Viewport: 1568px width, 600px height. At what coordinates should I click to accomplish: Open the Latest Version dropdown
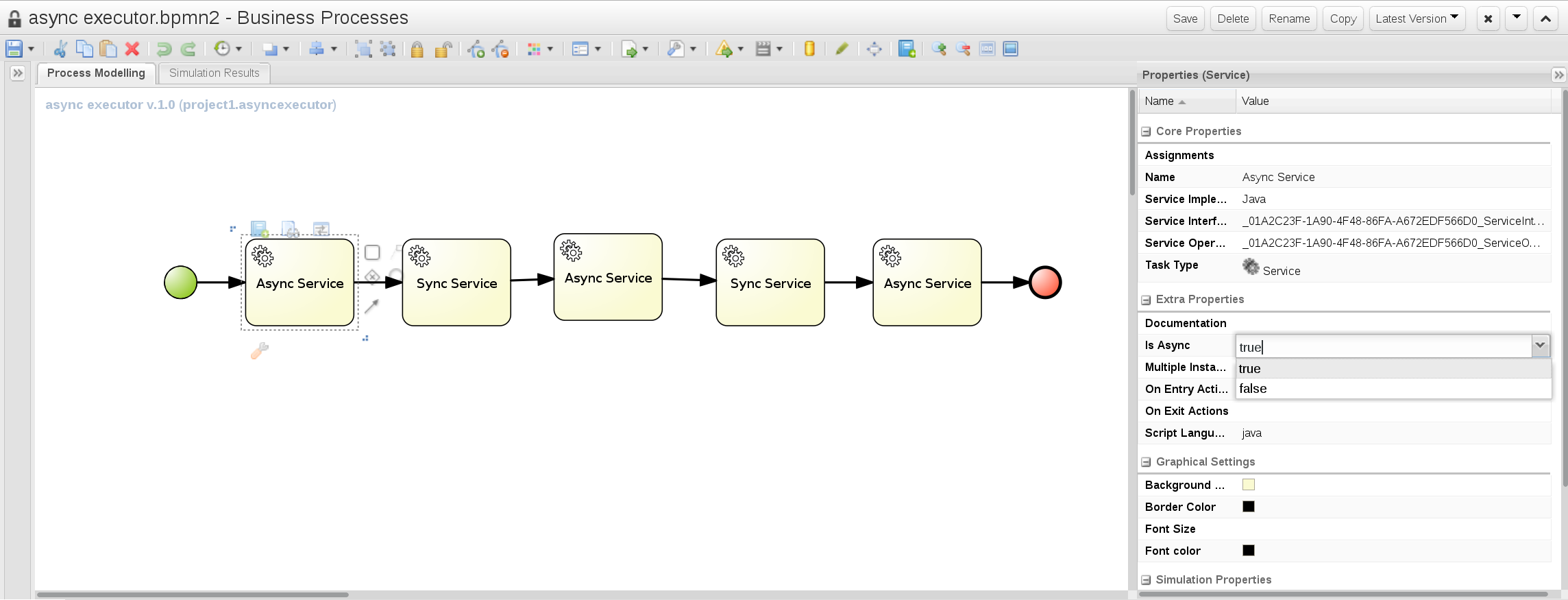click(1417, 19)
